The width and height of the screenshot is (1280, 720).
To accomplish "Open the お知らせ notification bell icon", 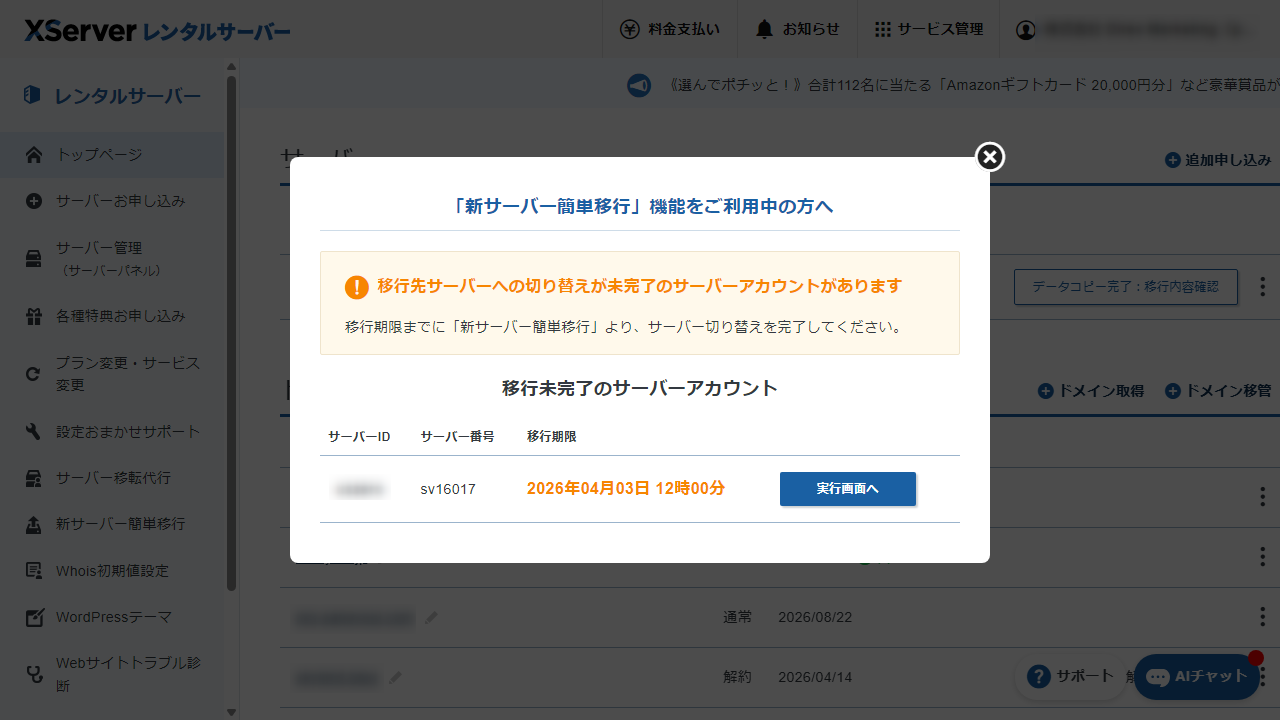I will pos(764,28).
